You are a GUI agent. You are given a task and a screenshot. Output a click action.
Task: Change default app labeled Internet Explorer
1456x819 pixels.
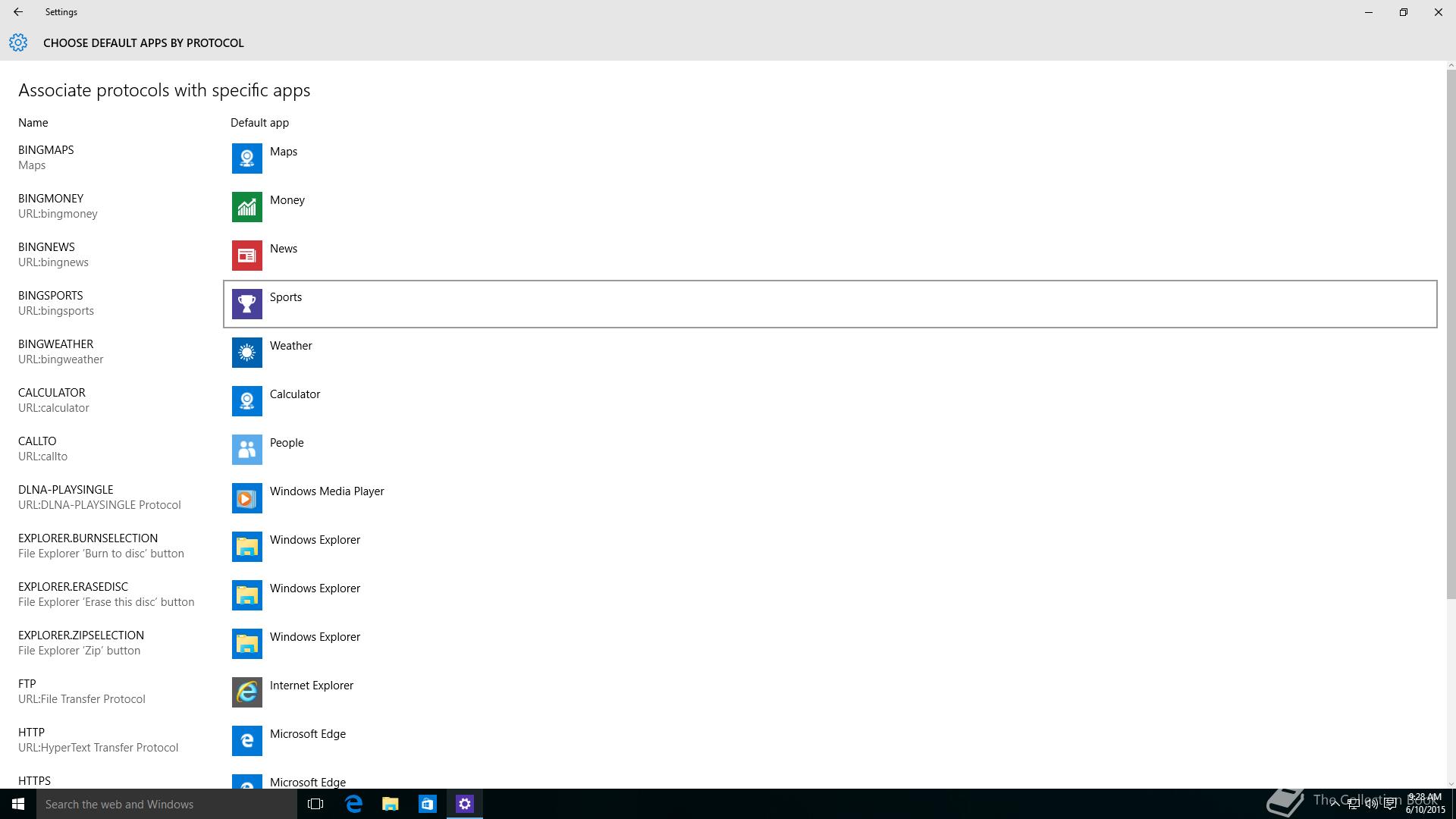830,692
